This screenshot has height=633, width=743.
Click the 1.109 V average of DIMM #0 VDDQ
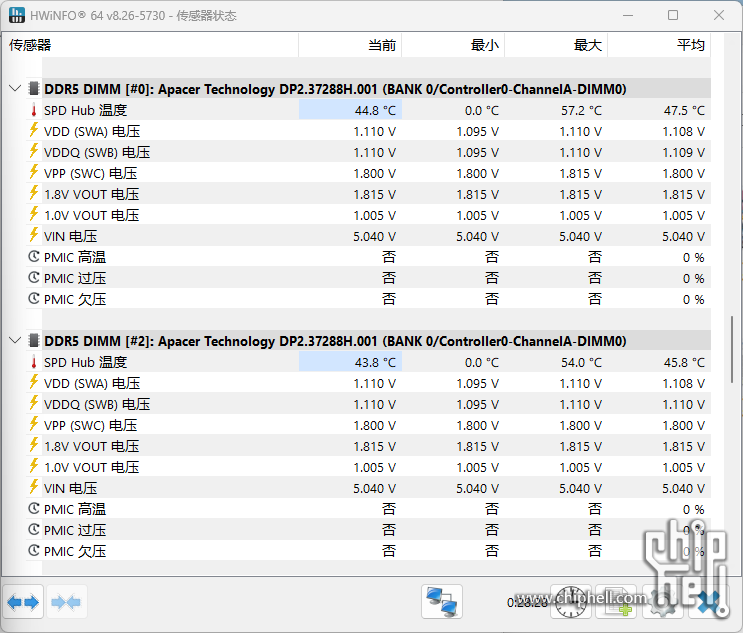683,153
